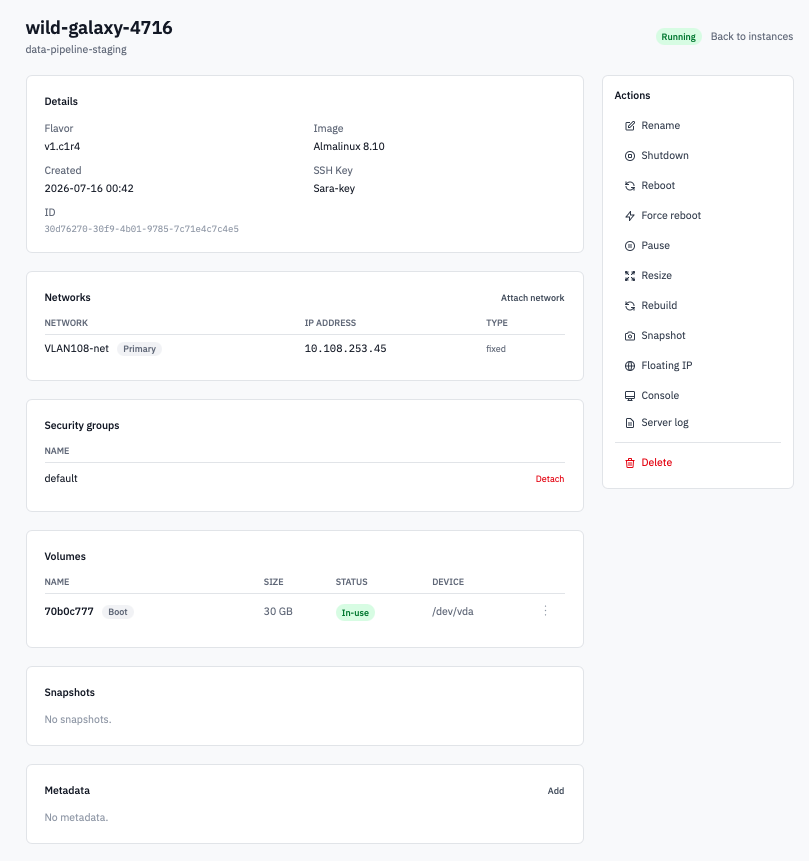Viewport: 809px width, 861px height.
Task: Click the Reboot circular arrows icon
Action: [x=629, y=186]
